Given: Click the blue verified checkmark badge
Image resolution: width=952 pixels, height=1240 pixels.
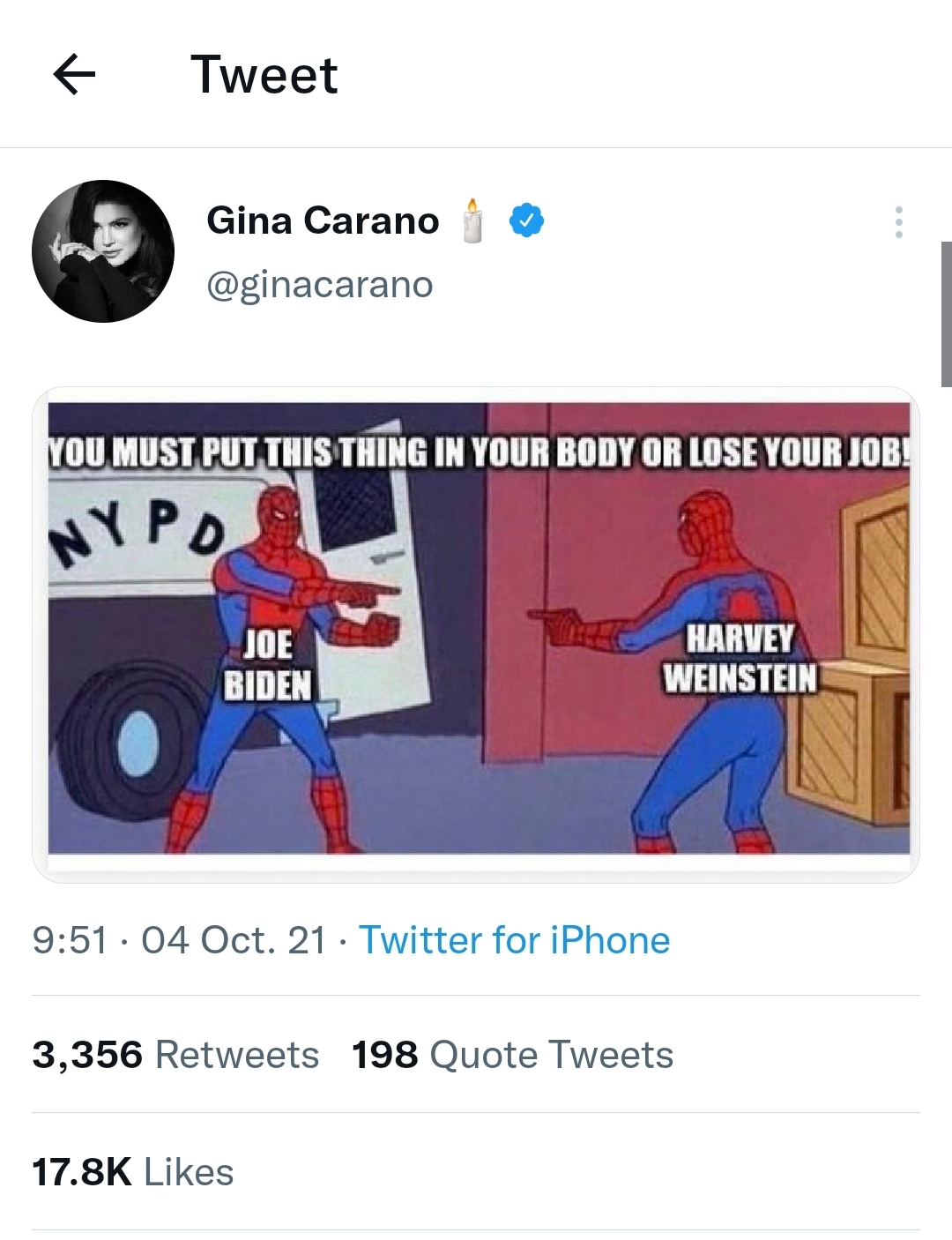Looking at the screenshot, I should [x=524, y=221].
